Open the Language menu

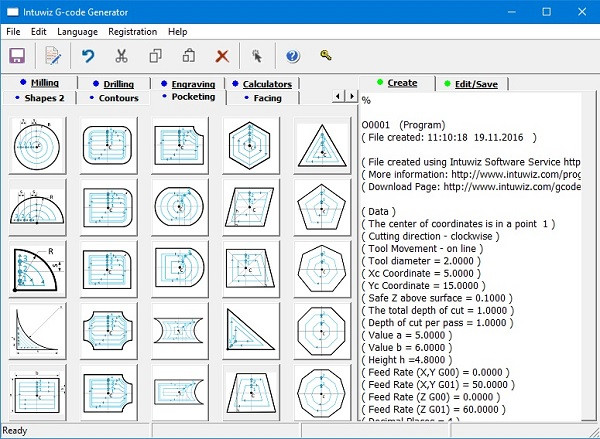click(77, 32)
